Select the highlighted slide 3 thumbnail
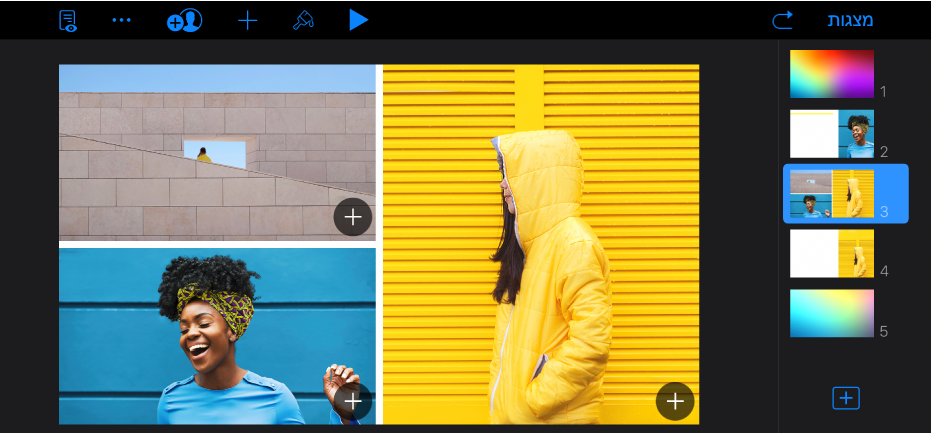Image resolution: width=931 pixels, height=434 pixels. (831, 194)
